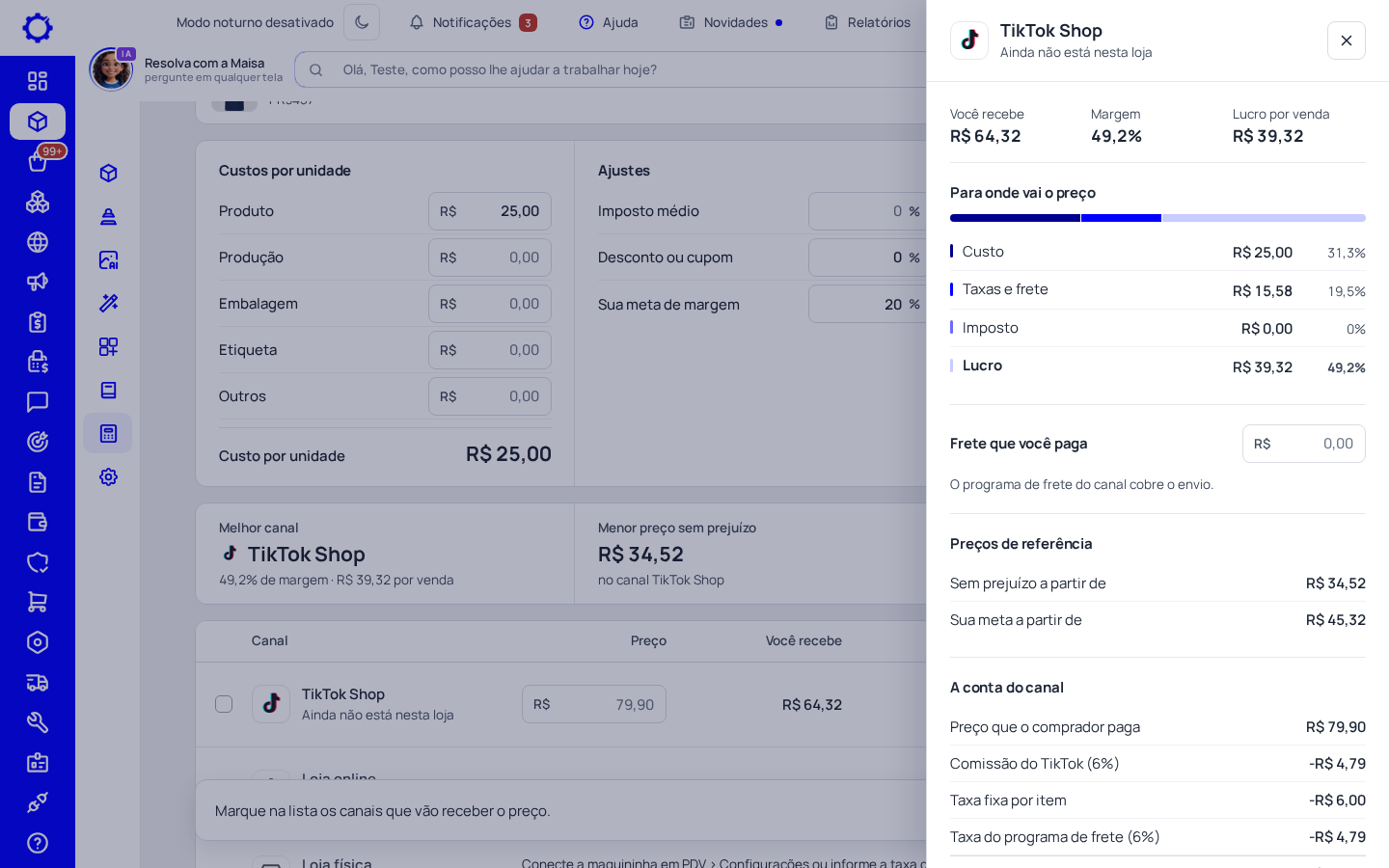Click the Produção cost input field

pyautogui.click(x=490, y=258)
